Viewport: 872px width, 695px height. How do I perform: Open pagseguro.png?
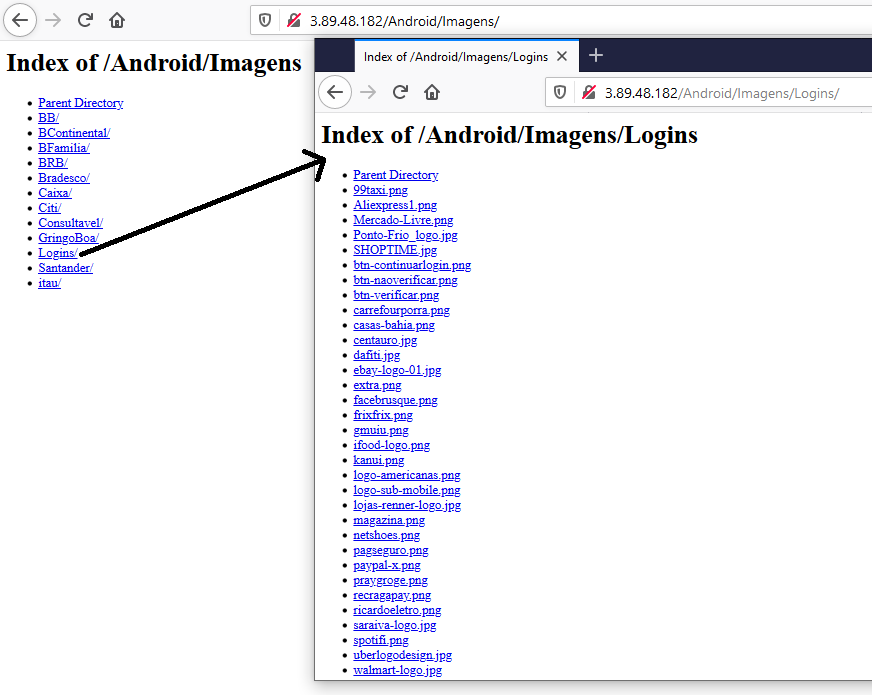391,550
